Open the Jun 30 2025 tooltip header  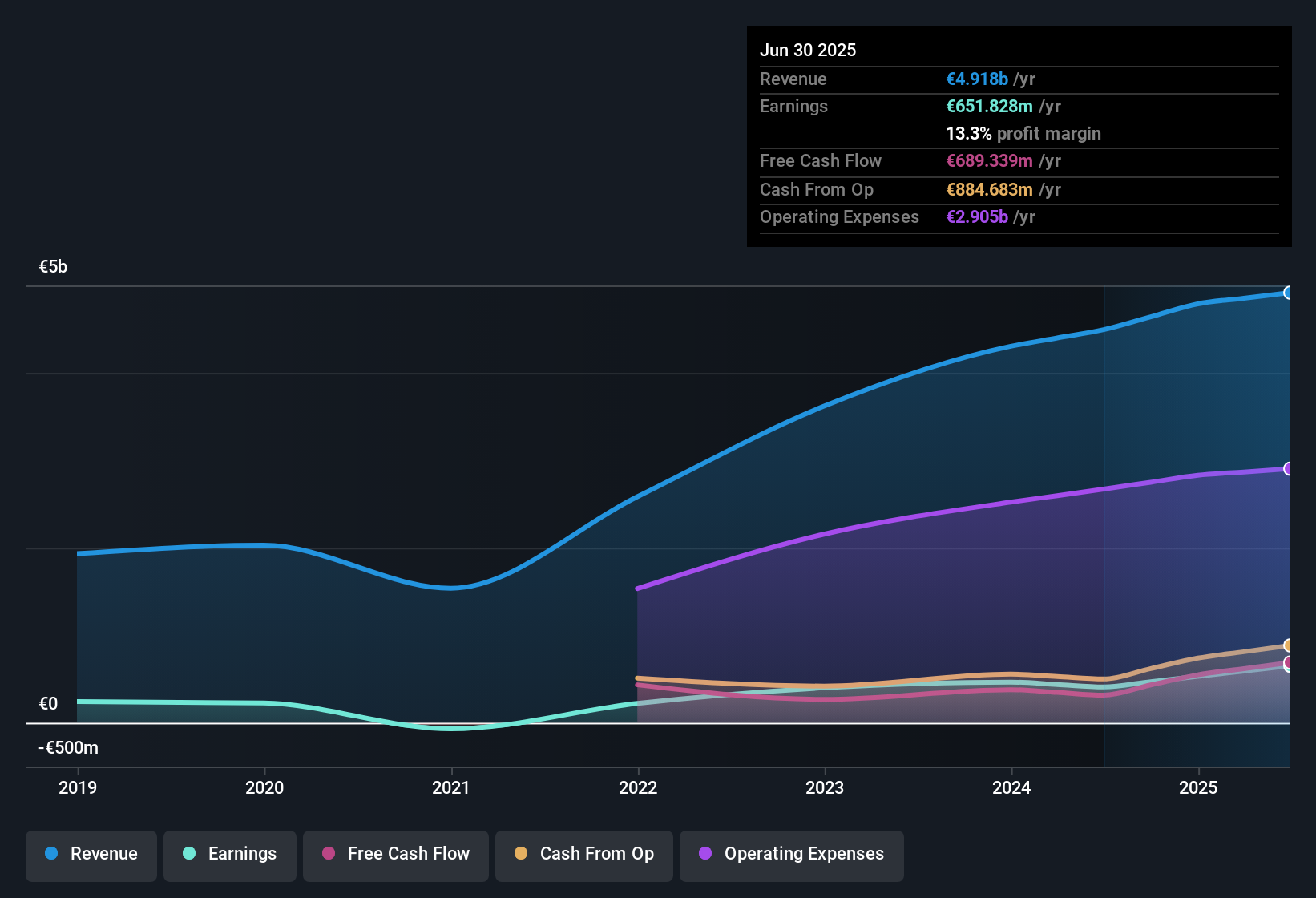click(808, 50)
